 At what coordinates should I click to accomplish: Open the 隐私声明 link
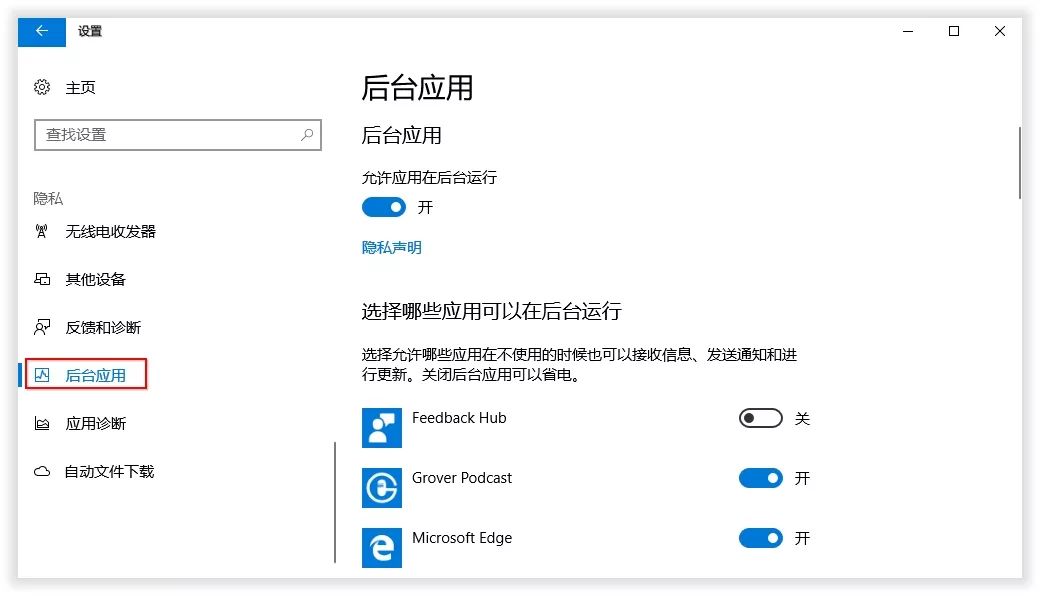(391, 247)
